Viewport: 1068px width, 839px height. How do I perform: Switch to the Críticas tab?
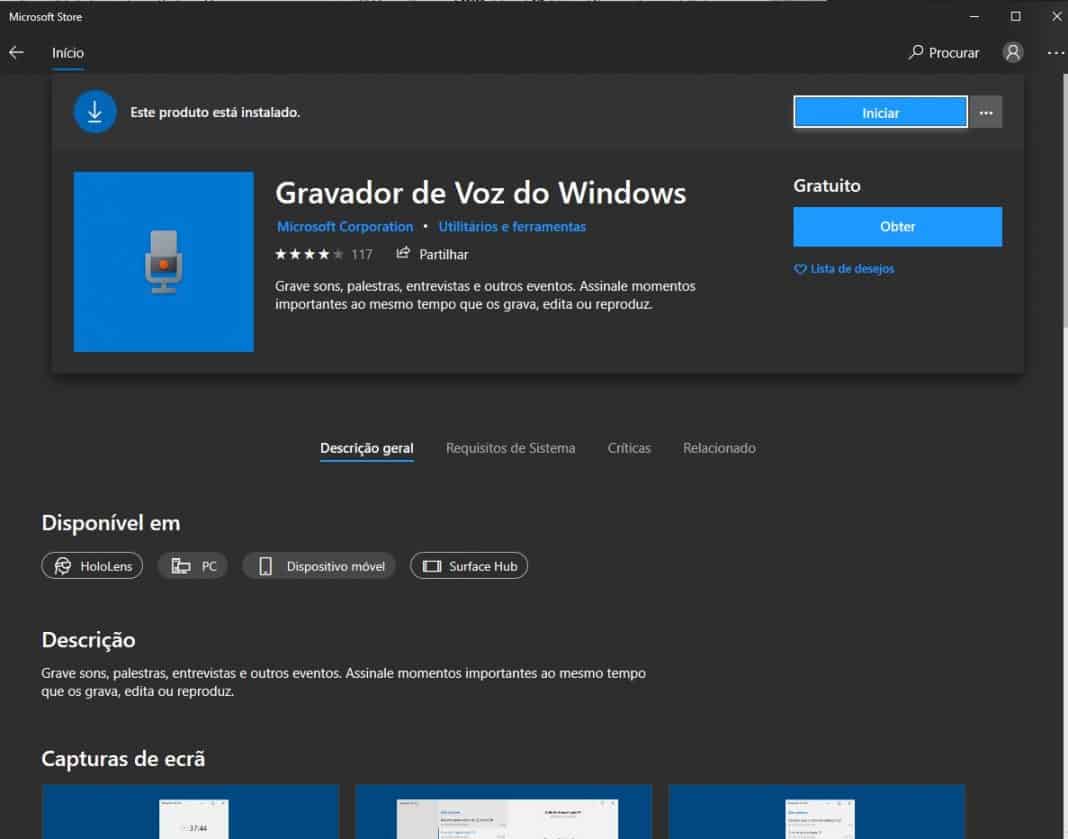629,448
